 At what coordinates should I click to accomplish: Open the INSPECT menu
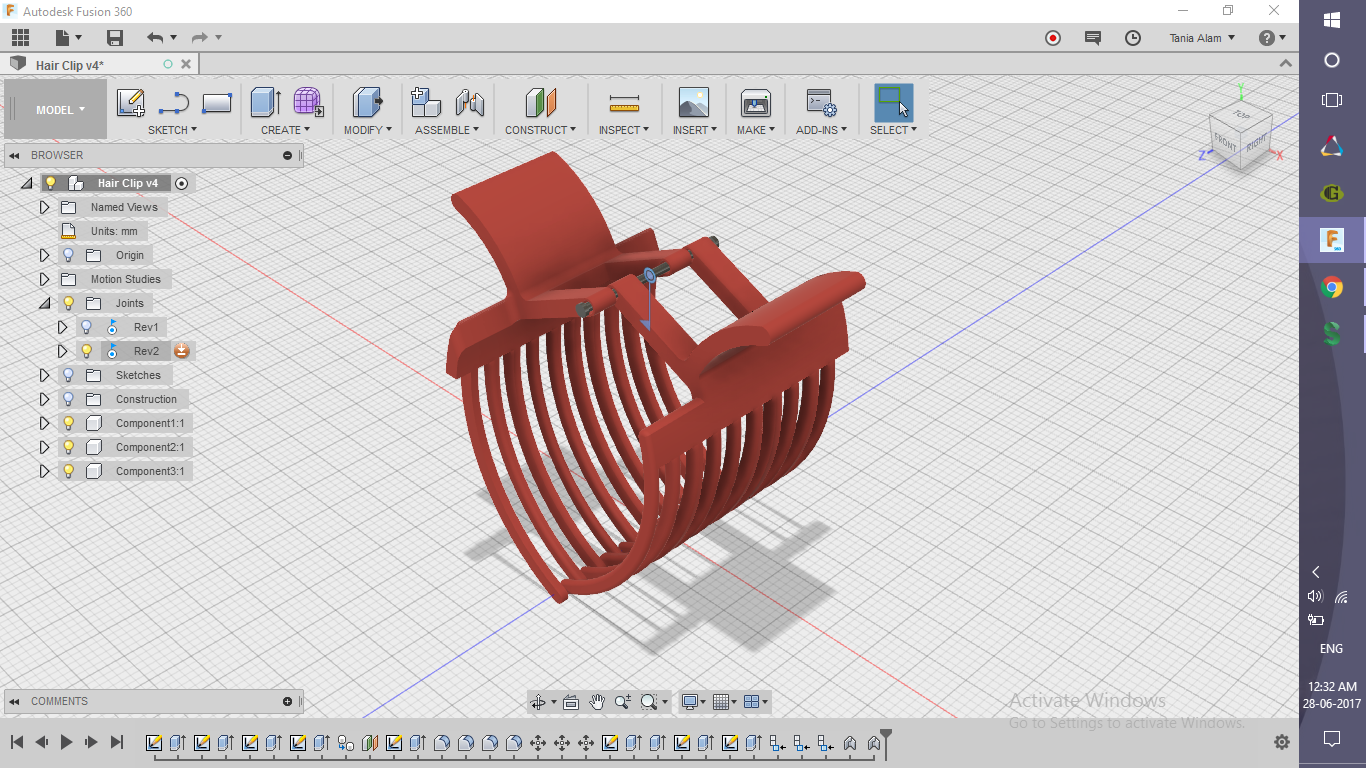click(x=624, y=130)
